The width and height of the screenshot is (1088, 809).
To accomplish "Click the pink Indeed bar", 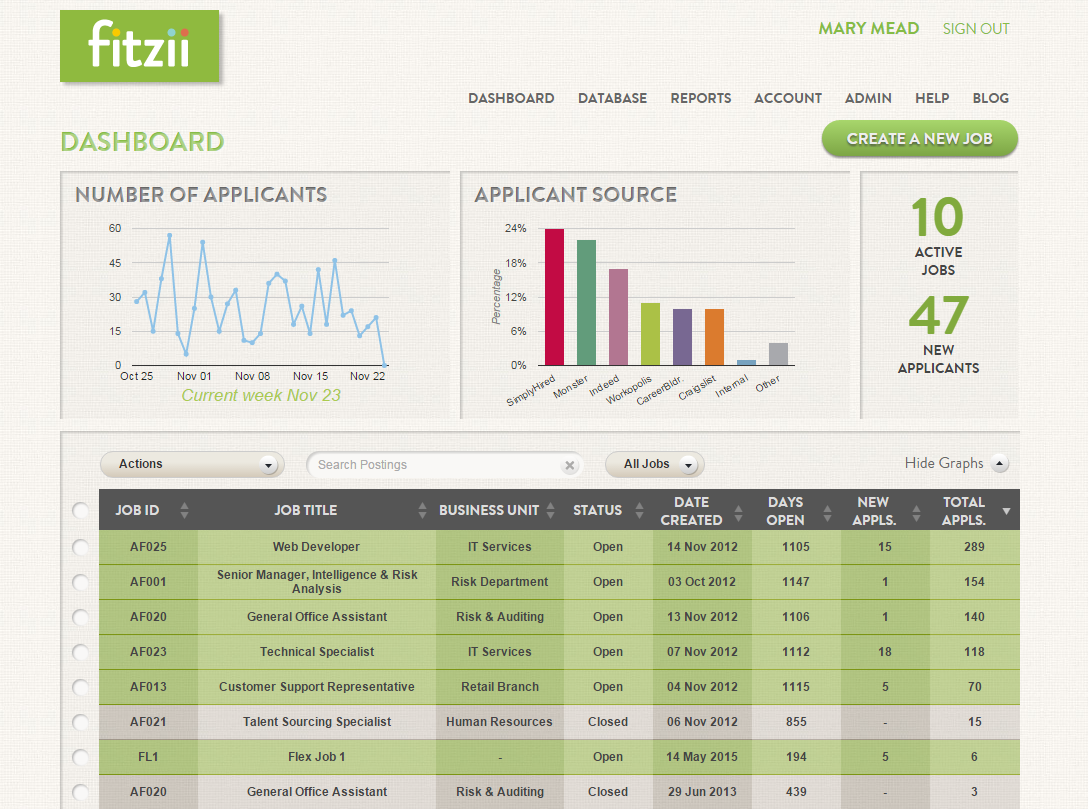I will point(618,317).
